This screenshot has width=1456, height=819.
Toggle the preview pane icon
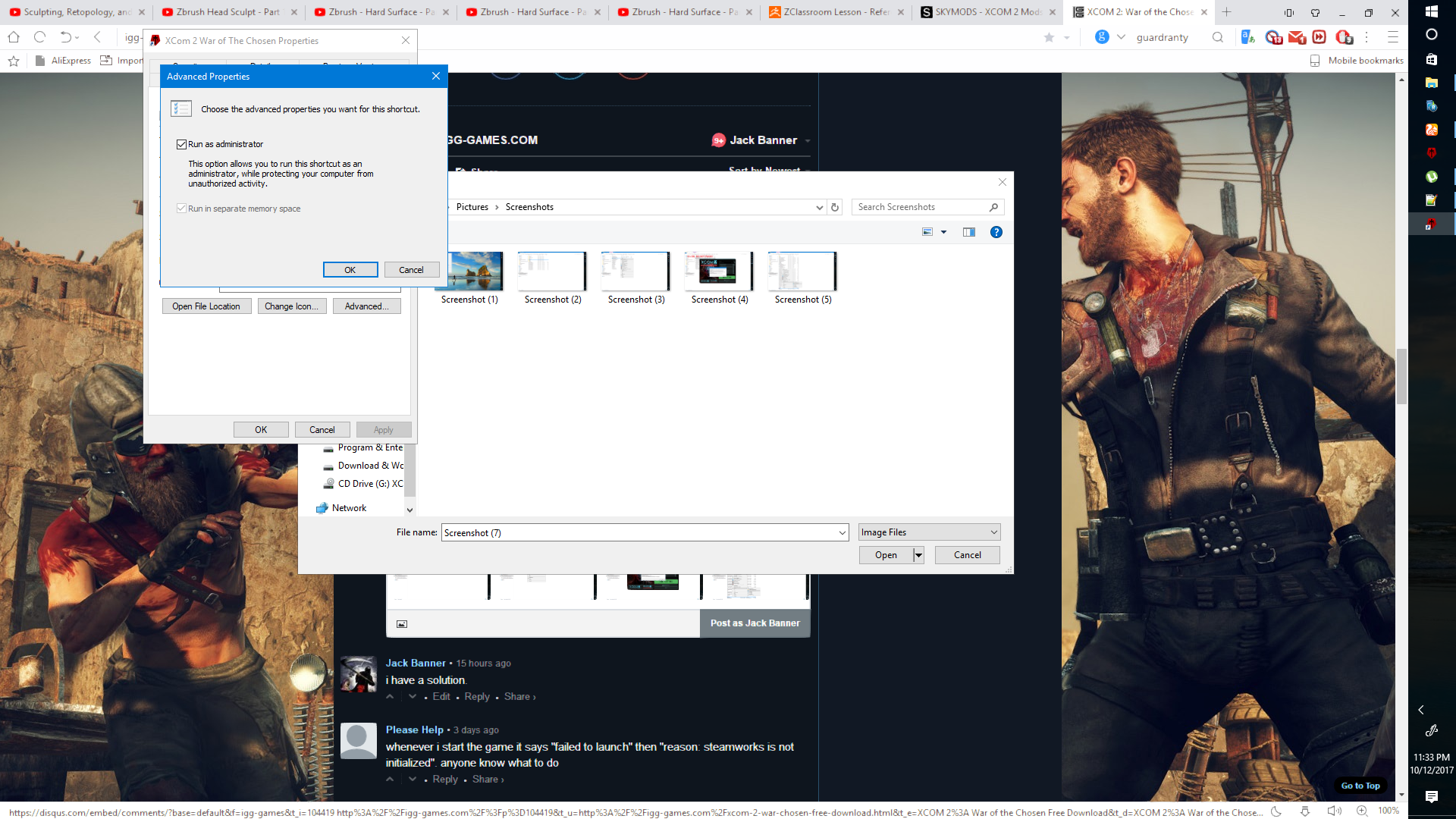pos(969,232)
